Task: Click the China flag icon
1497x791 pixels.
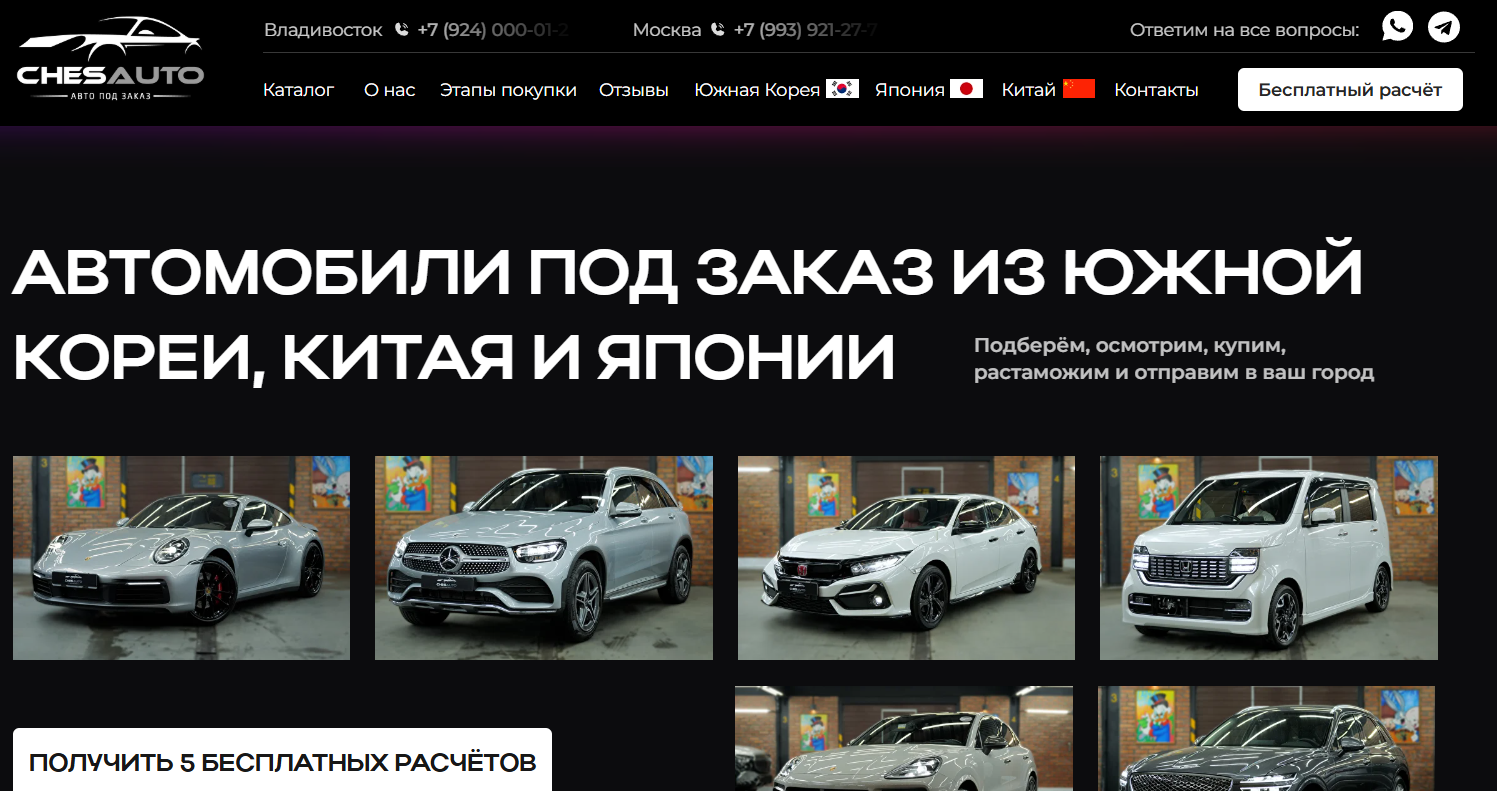Action: [1079, 89]
